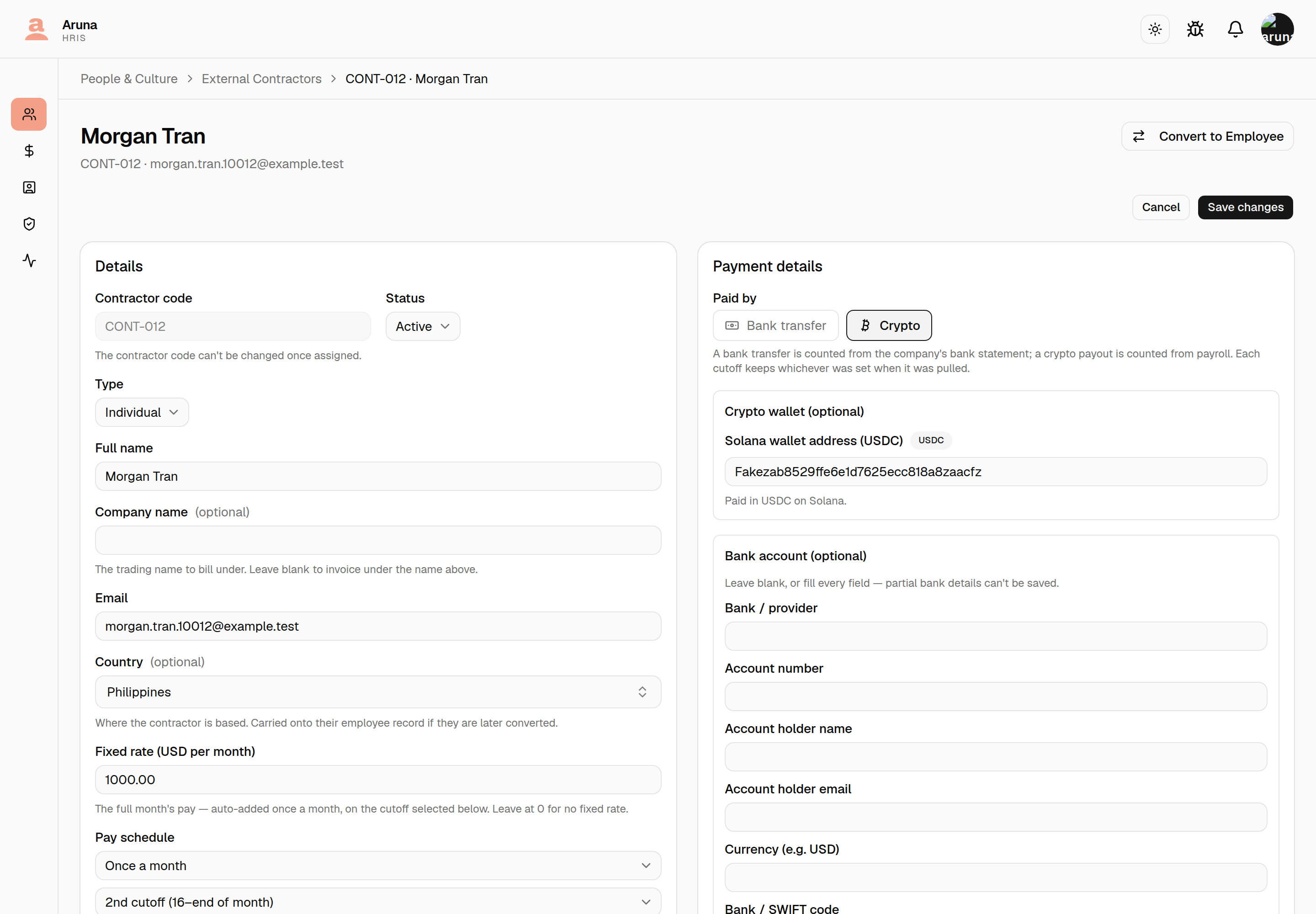This screenshot has height=914, width=1316.
Task: Save changes to the contractor
Action: click(x=1245, y=207)
